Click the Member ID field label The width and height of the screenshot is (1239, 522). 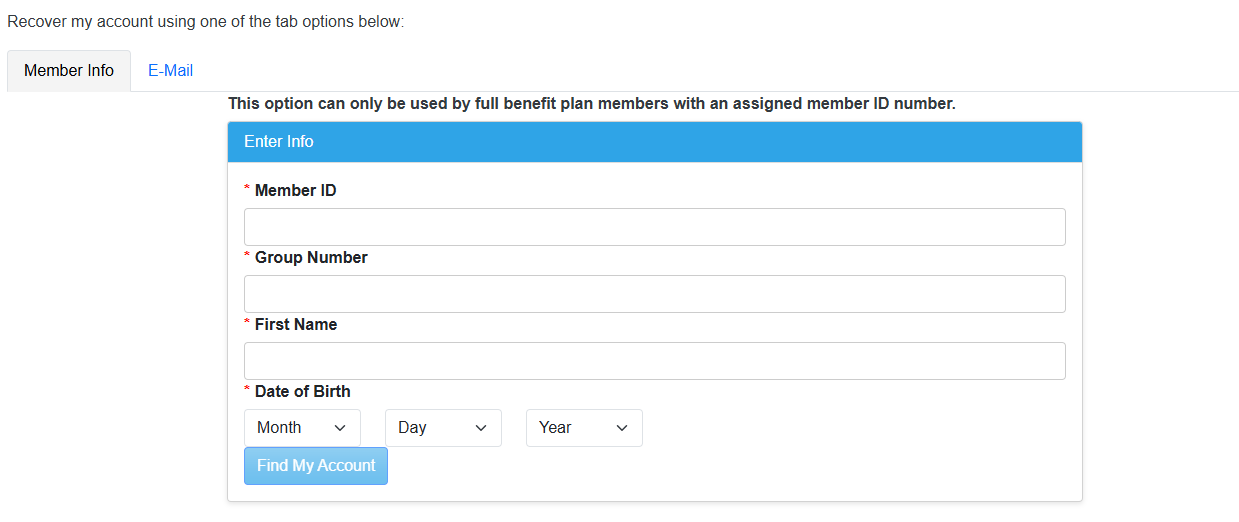(295, 190)
